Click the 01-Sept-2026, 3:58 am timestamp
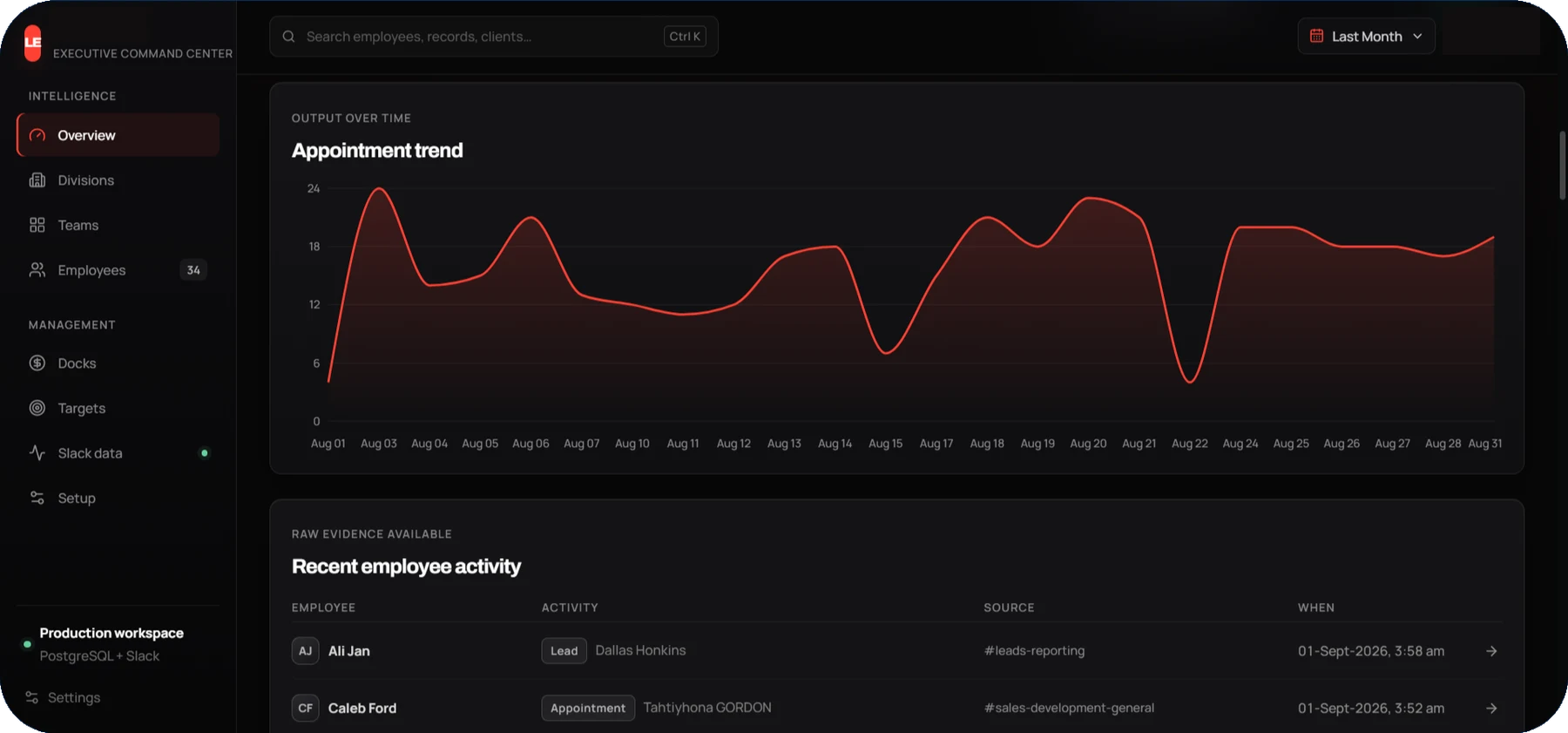1568x733 pixels. click(1371, 651)
